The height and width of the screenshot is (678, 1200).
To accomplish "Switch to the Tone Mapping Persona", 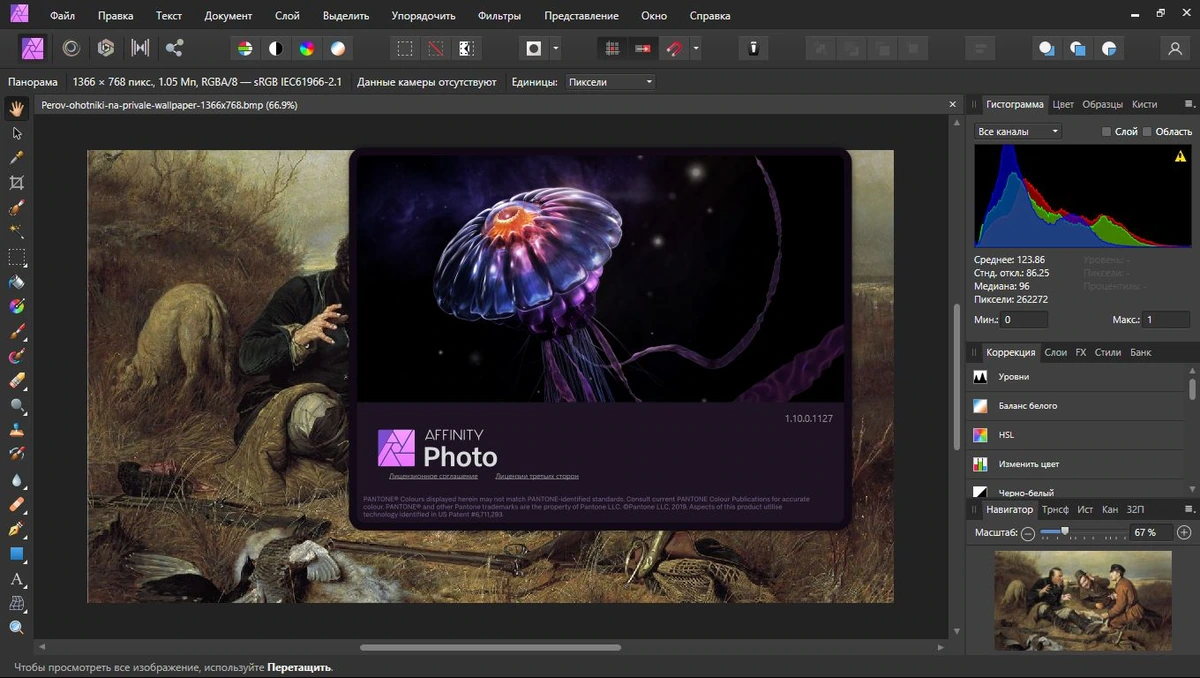I will pos(140,47).
